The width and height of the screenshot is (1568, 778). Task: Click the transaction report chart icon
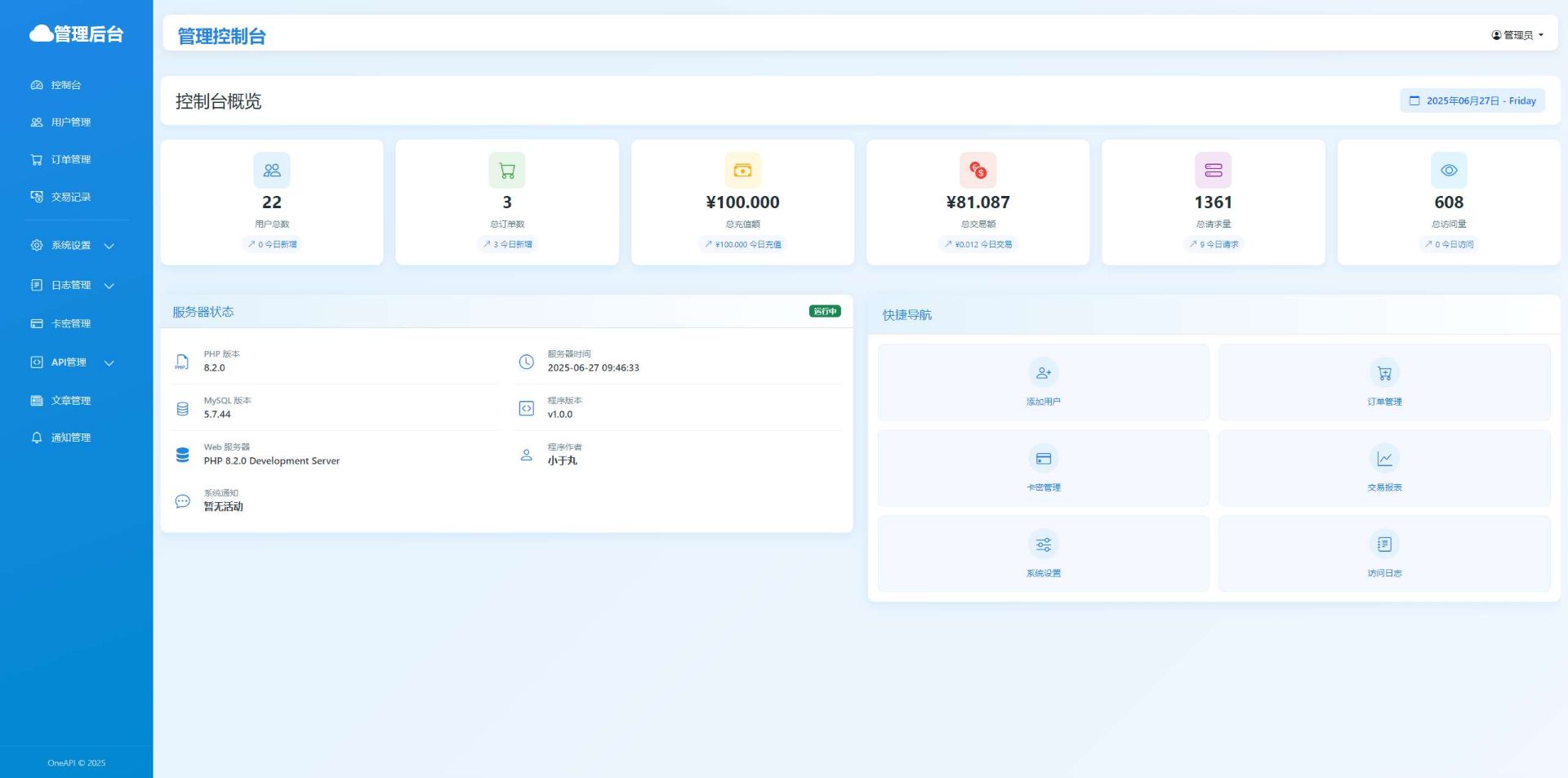1384,459
